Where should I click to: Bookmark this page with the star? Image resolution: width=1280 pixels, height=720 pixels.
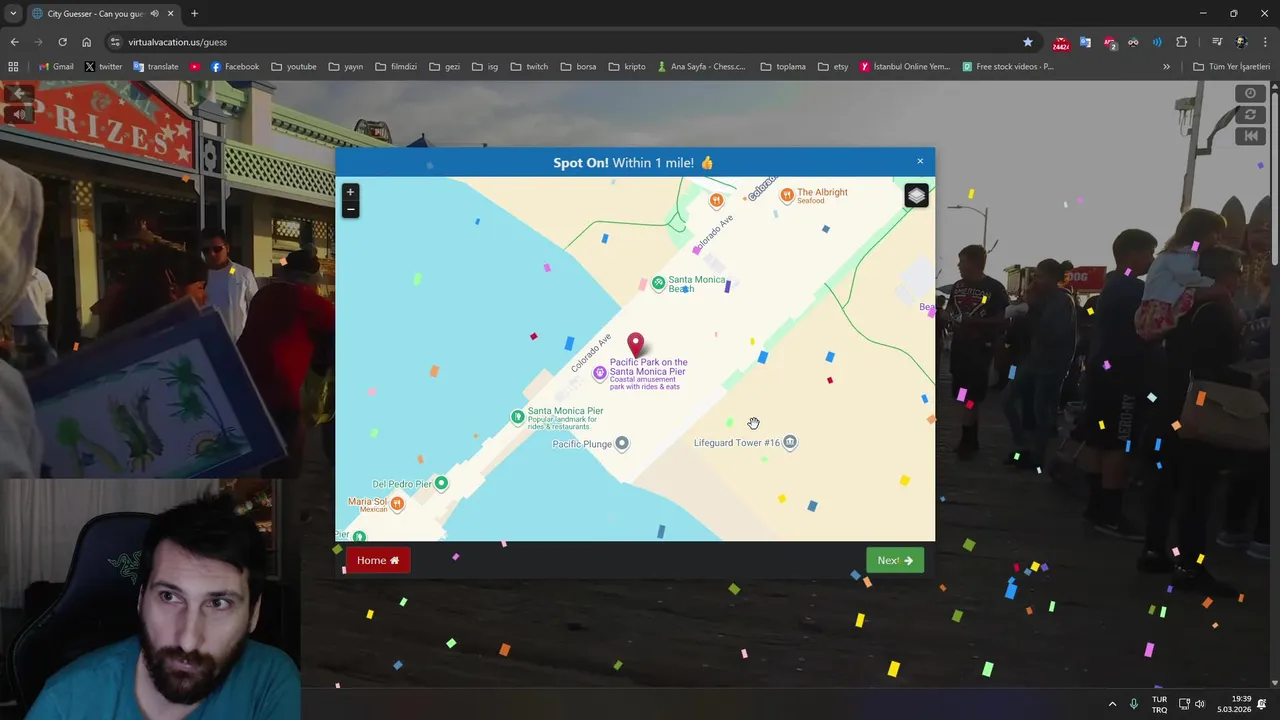tap(1027, 42)
